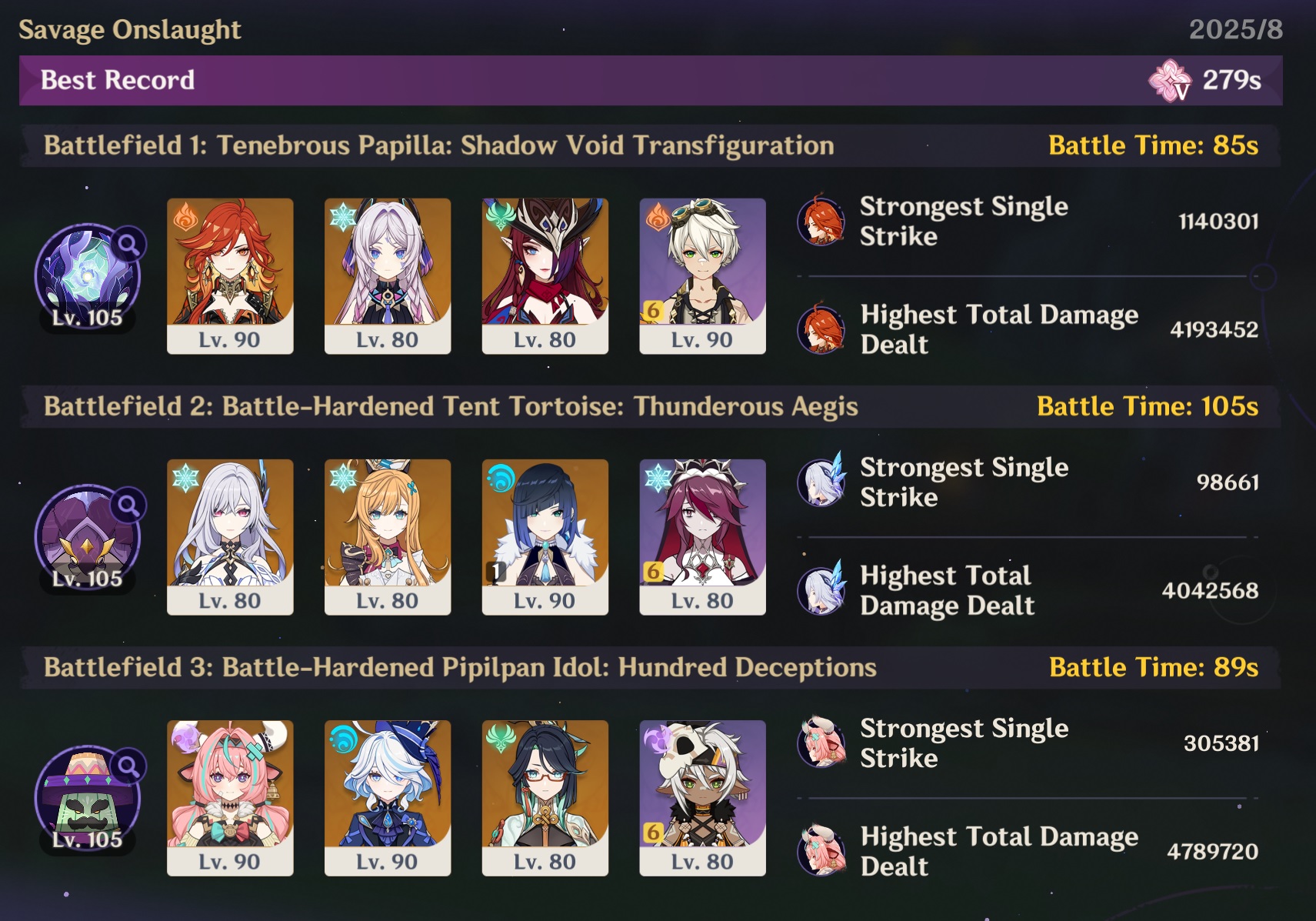Click the silver-haired avatar next to 98661
Viewport: 1316px width, 921px height.
click(821, 481)
